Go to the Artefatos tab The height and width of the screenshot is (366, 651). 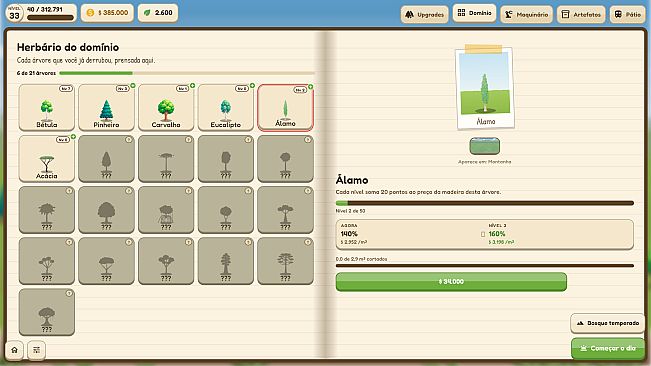(x=581, y=15)
